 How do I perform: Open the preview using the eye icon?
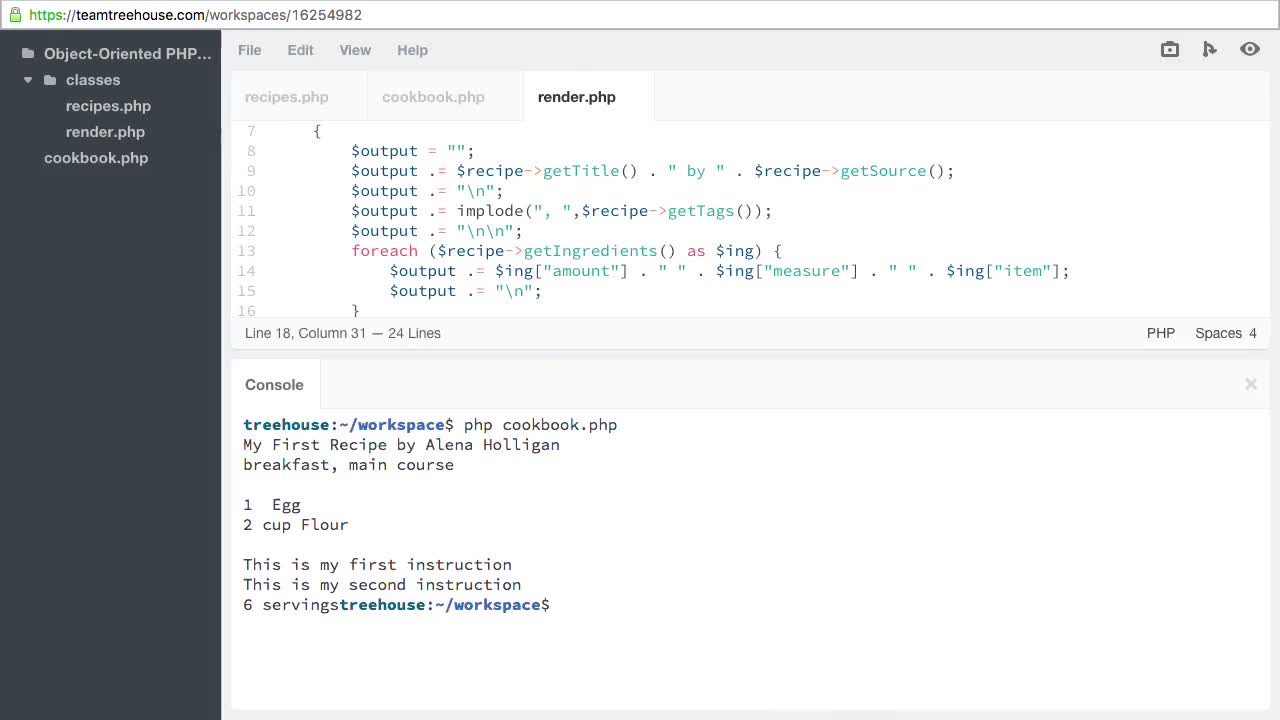(1250, 49)
